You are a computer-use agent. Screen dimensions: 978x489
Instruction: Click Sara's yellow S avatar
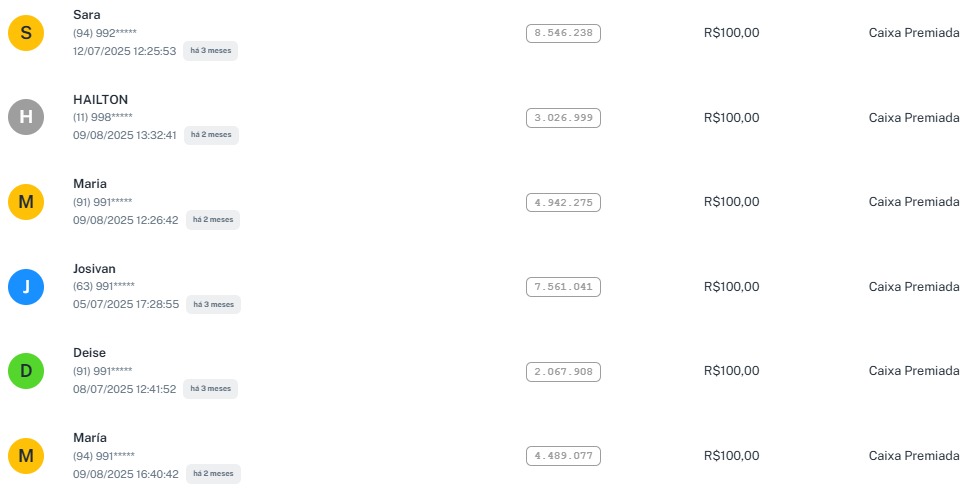point(26,34)
